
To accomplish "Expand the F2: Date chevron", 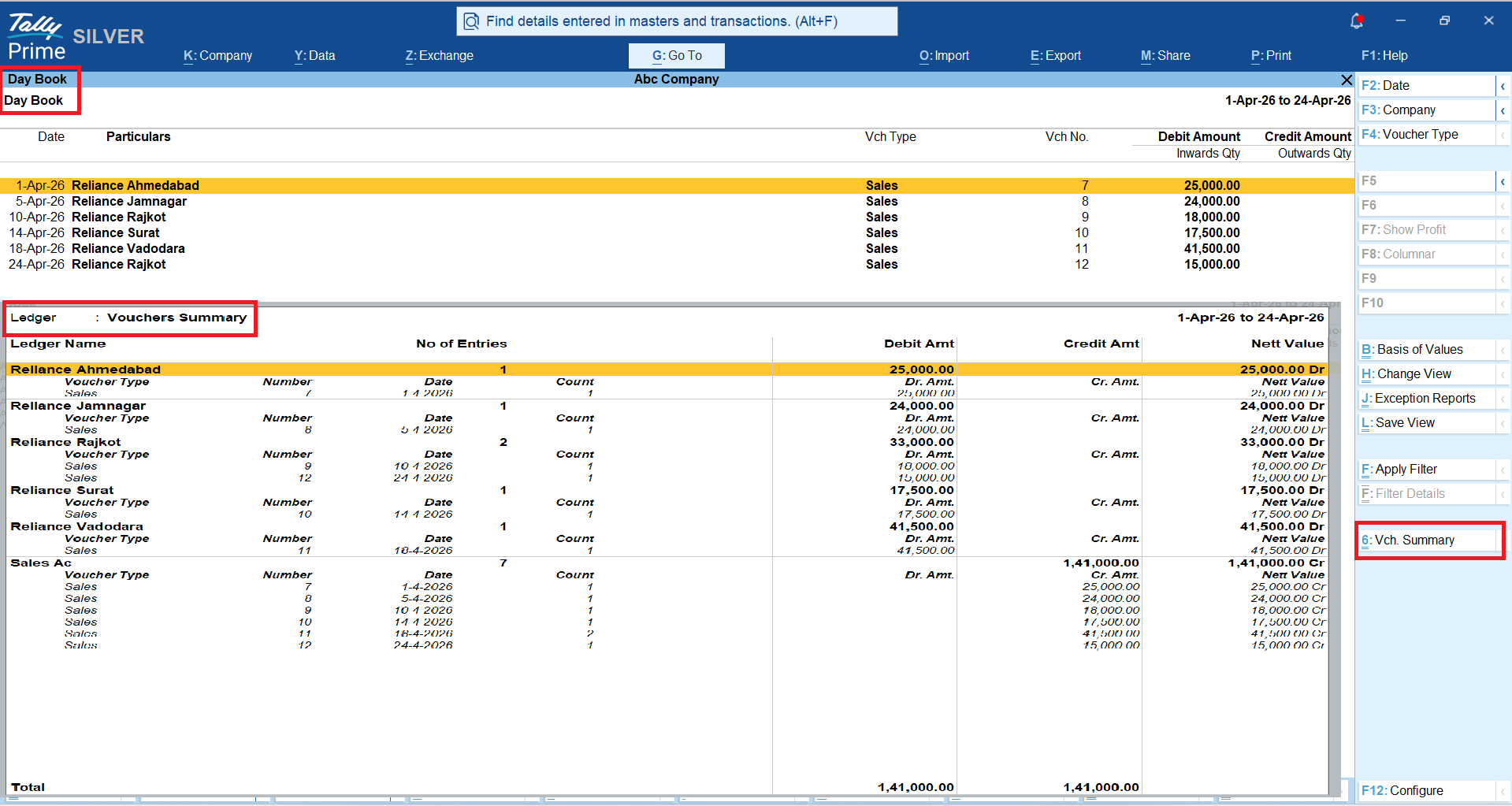I will click(x=1503, y=86).
